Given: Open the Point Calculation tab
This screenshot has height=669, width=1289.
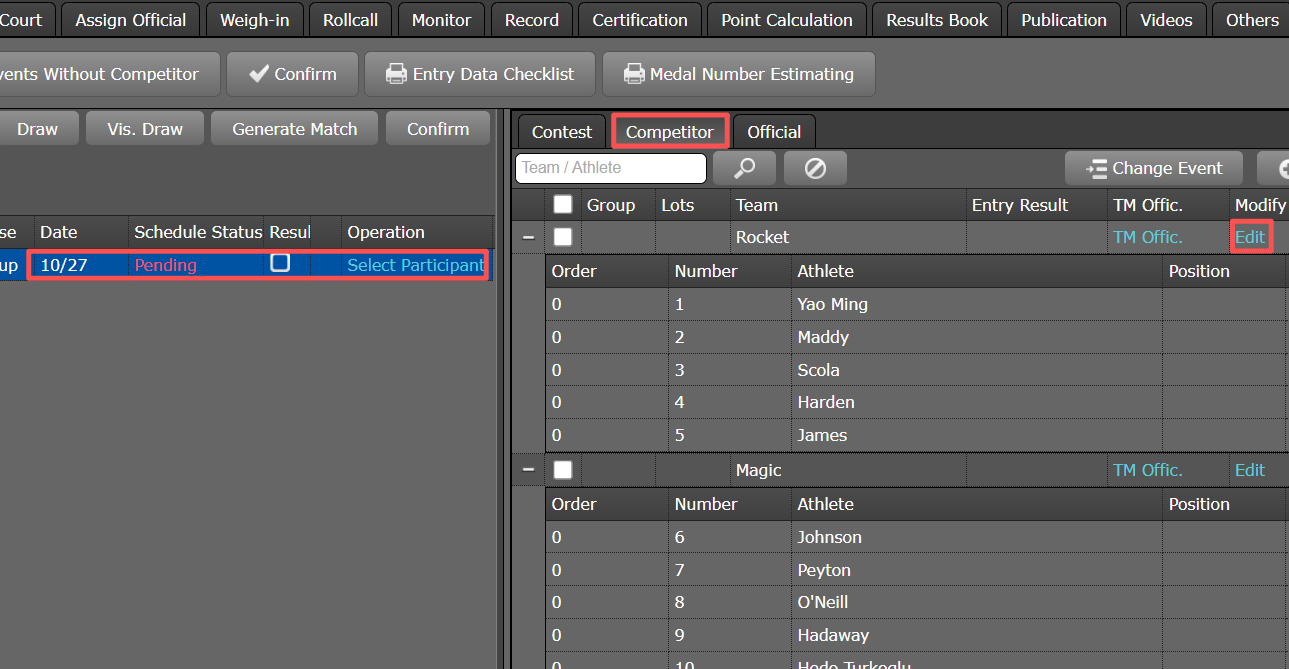Looking at the screenshot, I should coord(787,20).
